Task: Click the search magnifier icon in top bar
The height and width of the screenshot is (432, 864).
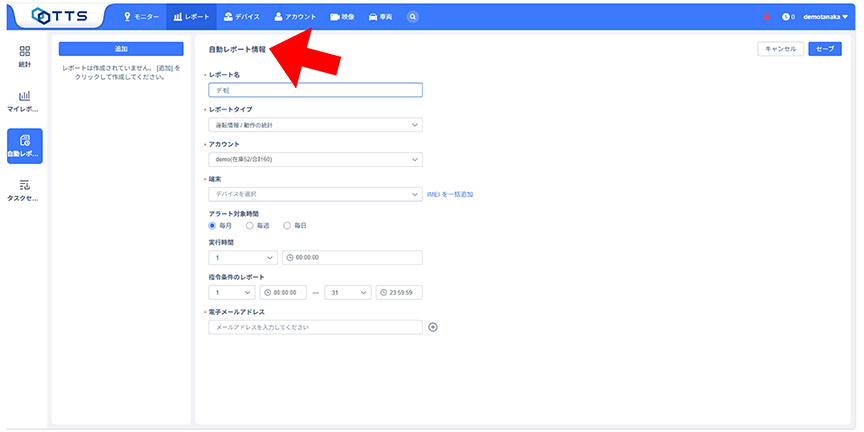Action: pos(414,16)
